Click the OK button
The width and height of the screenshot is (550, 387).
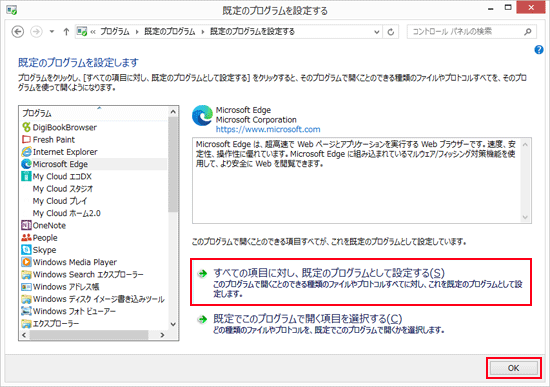point(514,368)
